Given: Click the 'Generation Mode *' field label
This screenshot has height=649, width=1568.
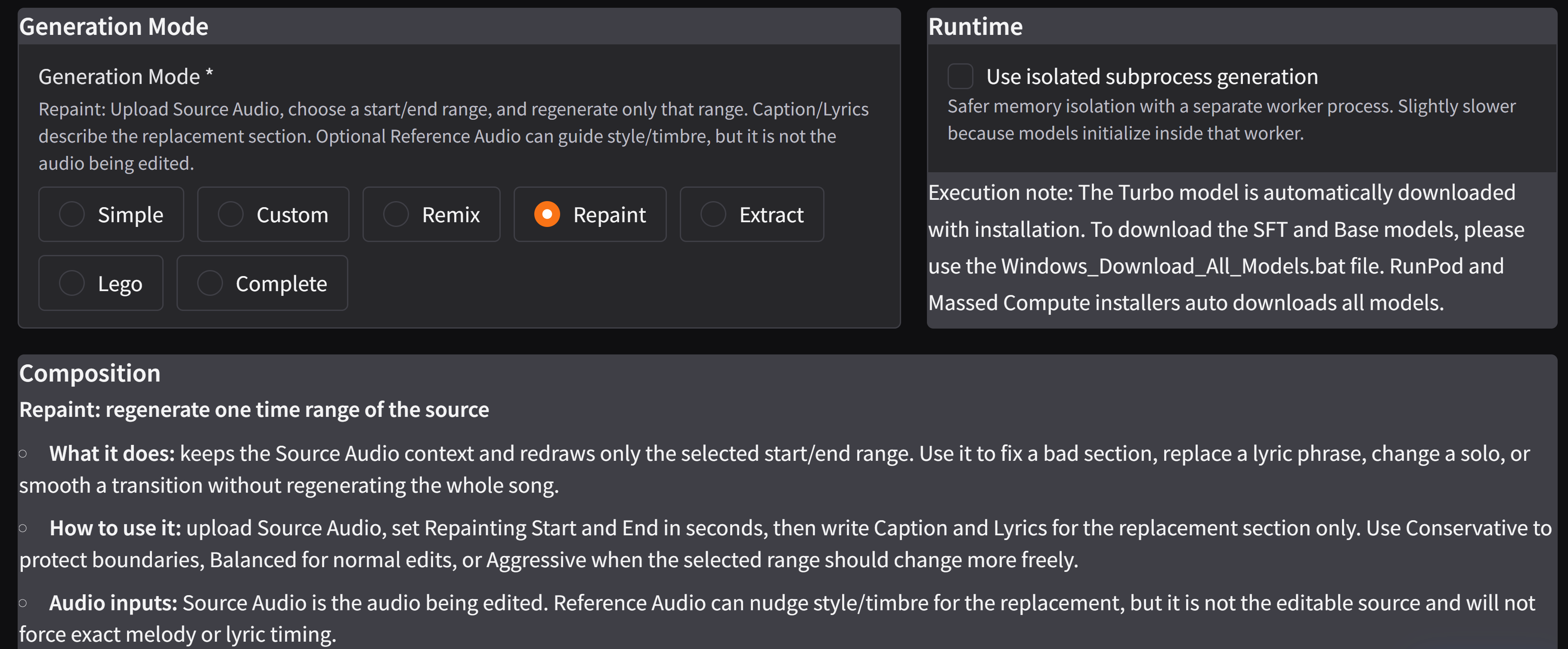Looking at the screenshot, I should click(126, 77).
